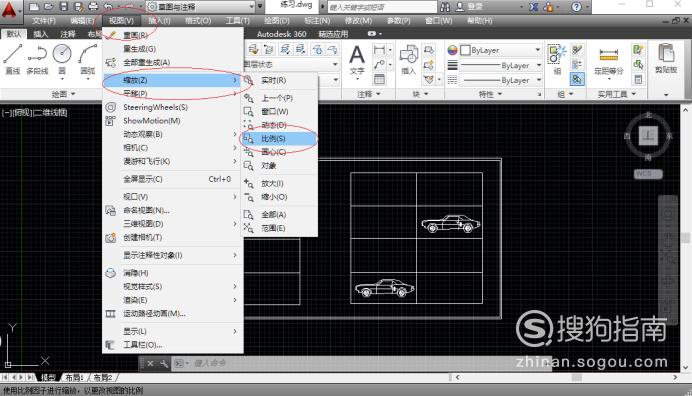Toggle the WCS button under ViewCube
Viewport: 692px width, 396px height.
tap(648, 174)
